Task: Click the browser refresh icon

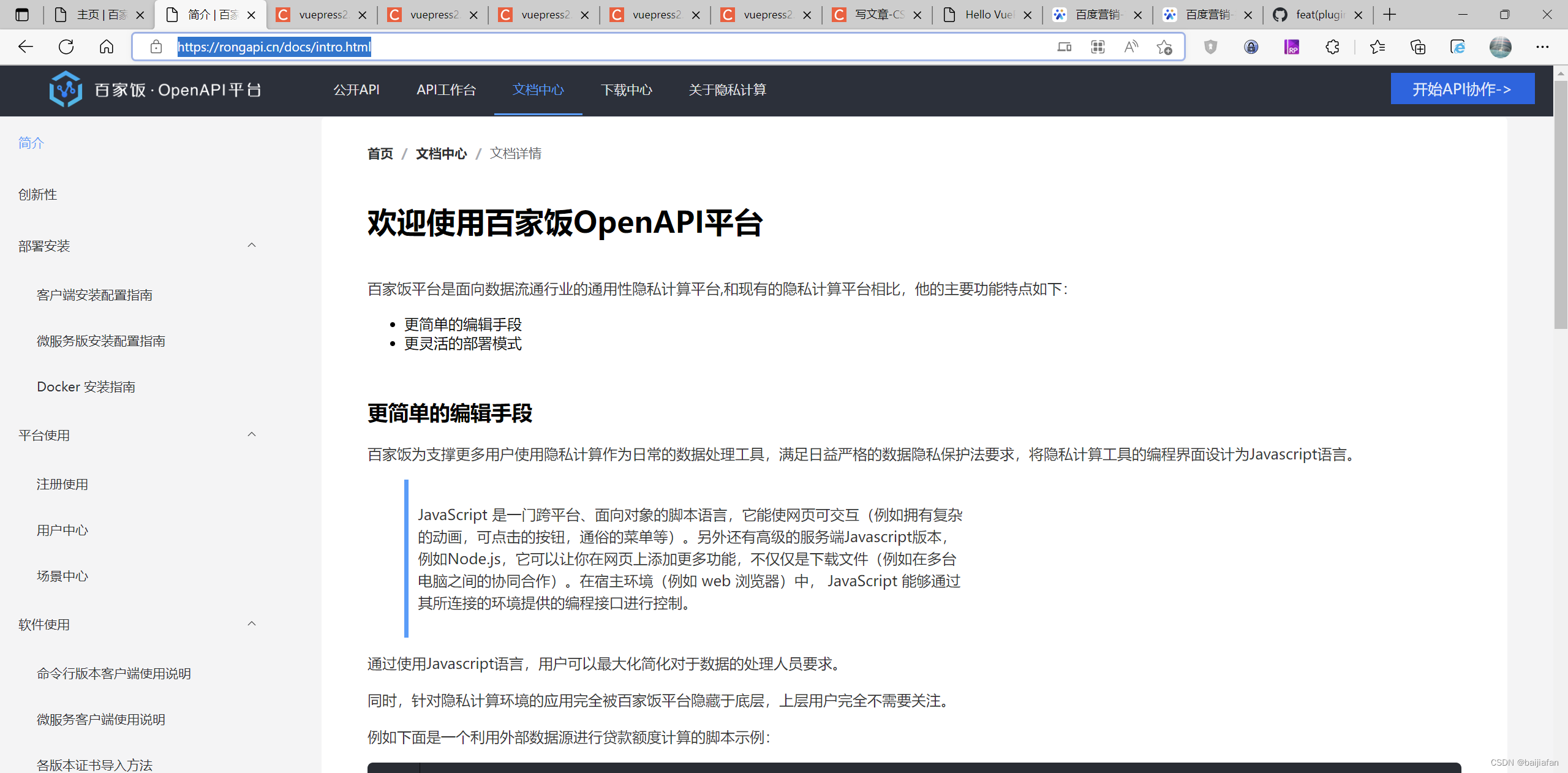Action: (66, 47)
